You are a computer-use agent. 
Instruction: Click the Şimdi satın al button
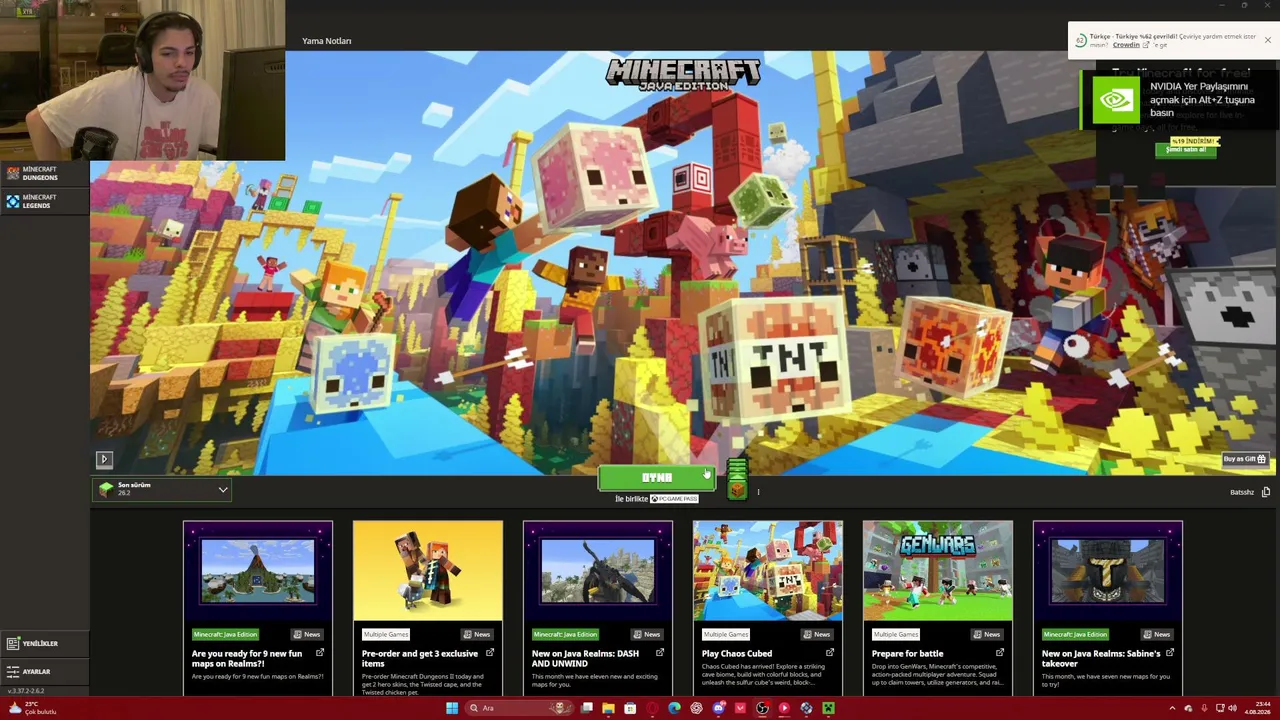pos(1185,149)
